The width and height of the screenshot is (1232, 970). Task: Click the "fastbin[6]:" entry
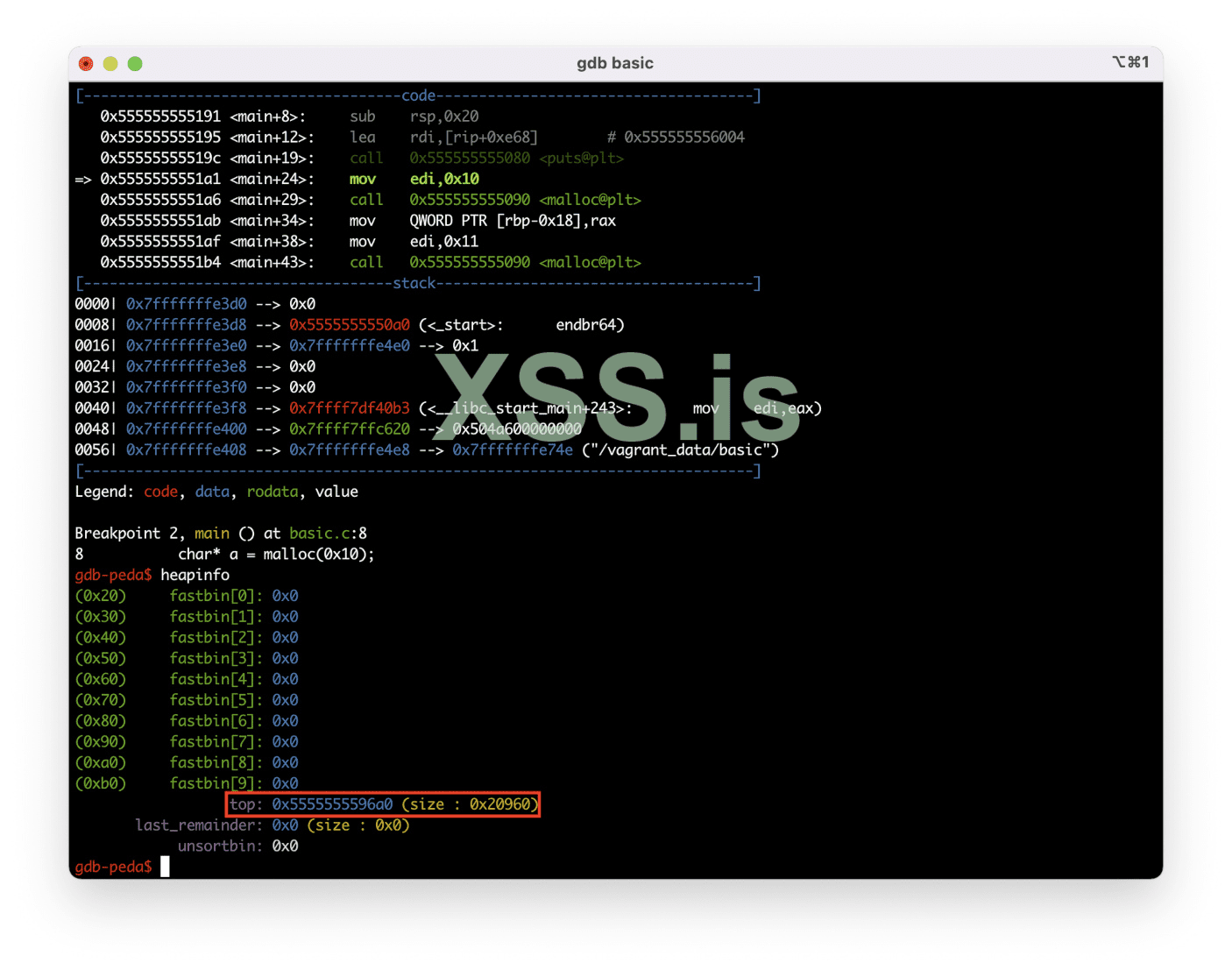[x=216, y=722]
